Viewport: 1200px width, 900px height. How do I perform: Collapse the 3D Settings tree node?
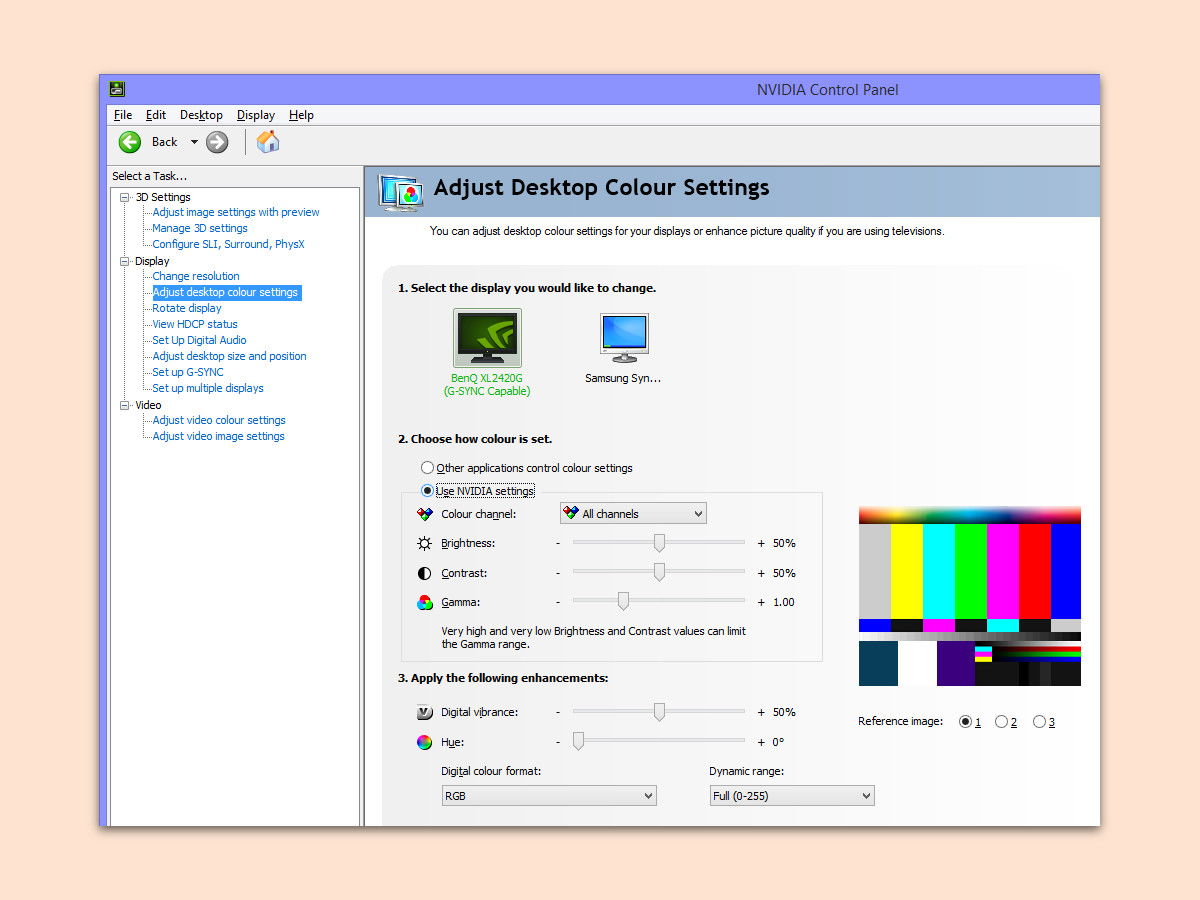click(125, 197)
